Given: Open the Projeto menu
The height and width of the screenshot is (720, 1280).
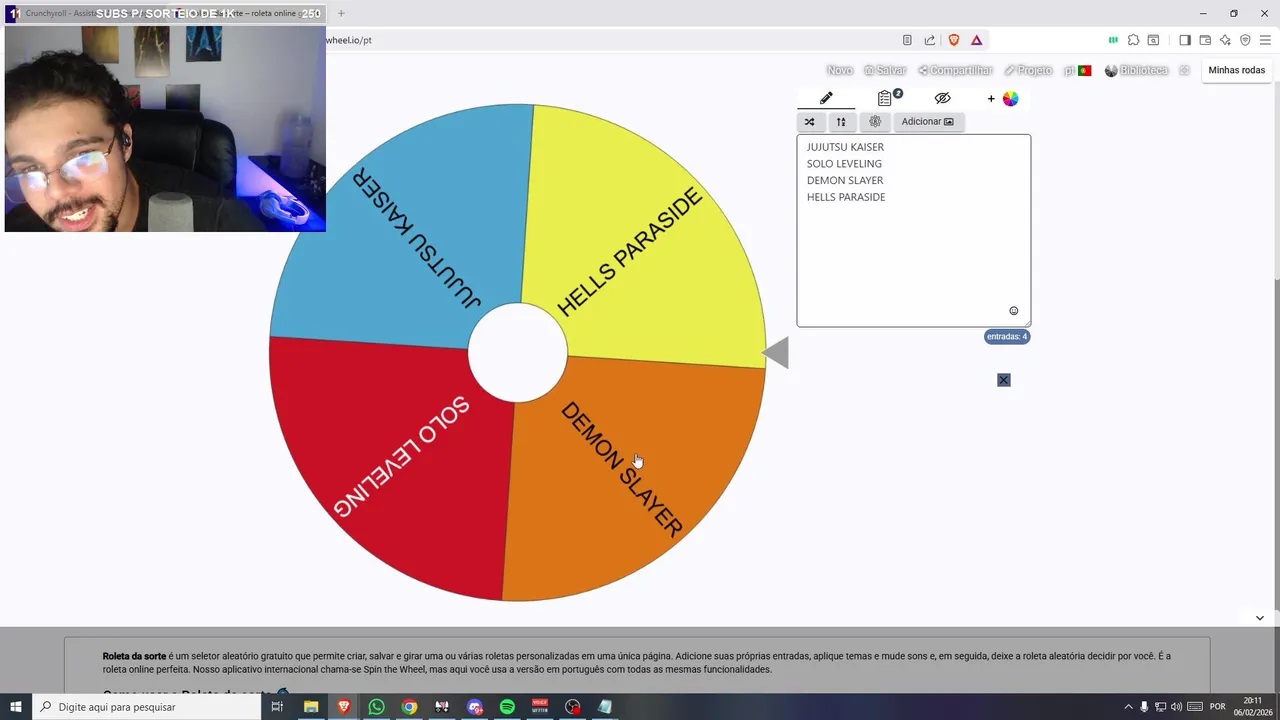Looking at the screenshot, I should tap(1028, 70).
